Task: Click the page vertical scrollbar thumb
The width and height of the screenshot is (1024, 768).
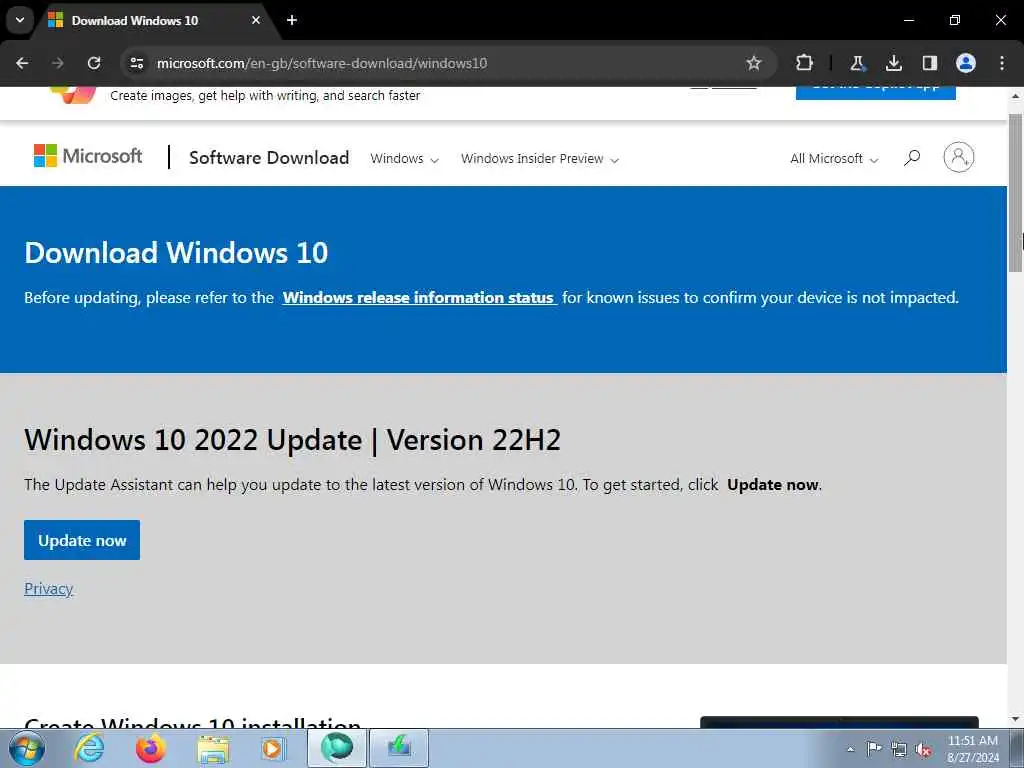Action: (1016, 193)
